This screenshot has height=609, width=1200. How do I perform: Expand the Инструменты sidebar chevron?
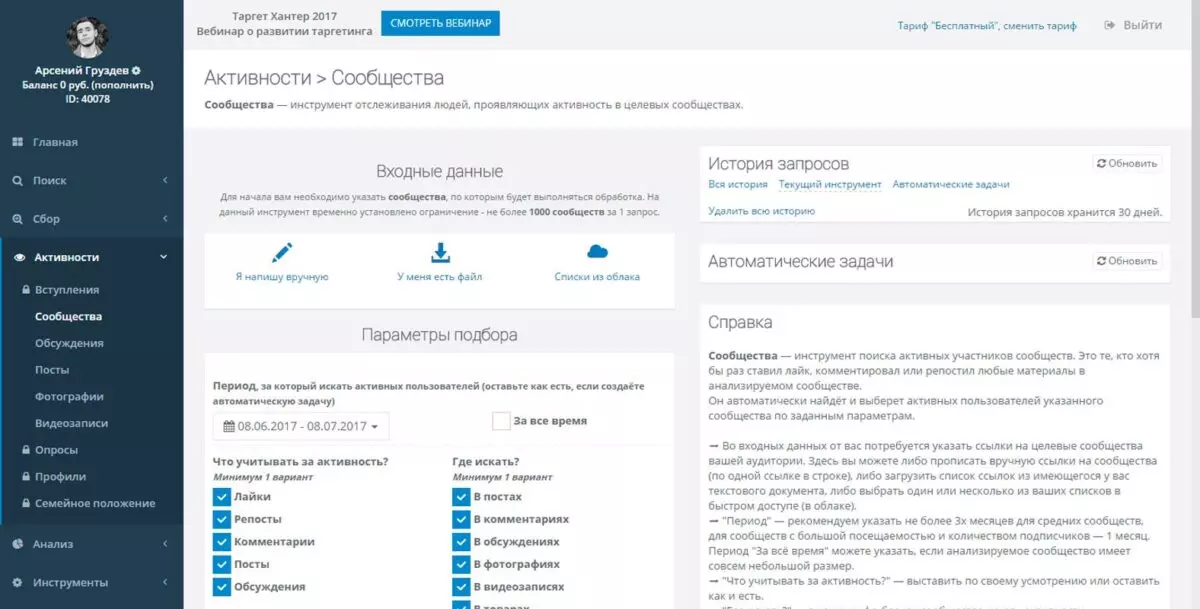tap(165, 582)
